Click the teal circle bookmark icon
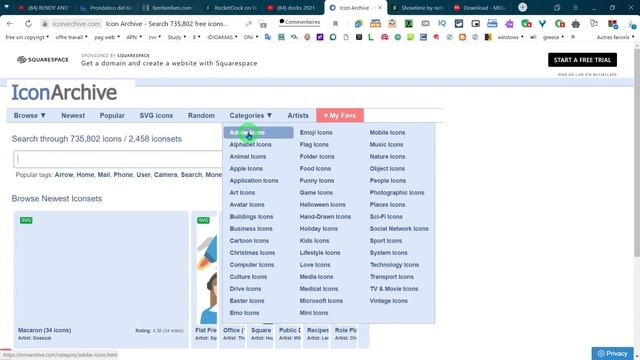Image resolution: width=640 pixels, height=360 pixels. click(333, 37)
